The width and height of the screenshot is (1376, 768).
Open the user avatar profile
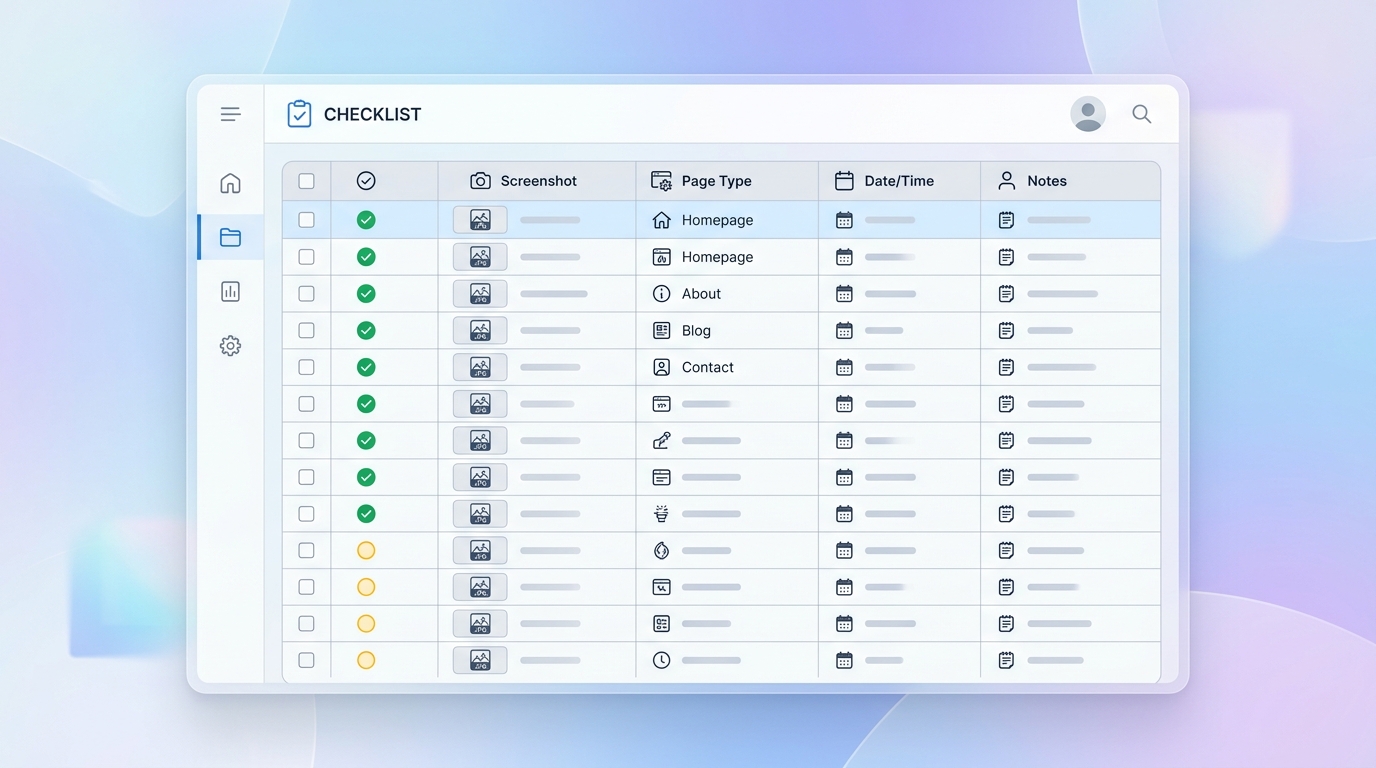click(1088, 114)
